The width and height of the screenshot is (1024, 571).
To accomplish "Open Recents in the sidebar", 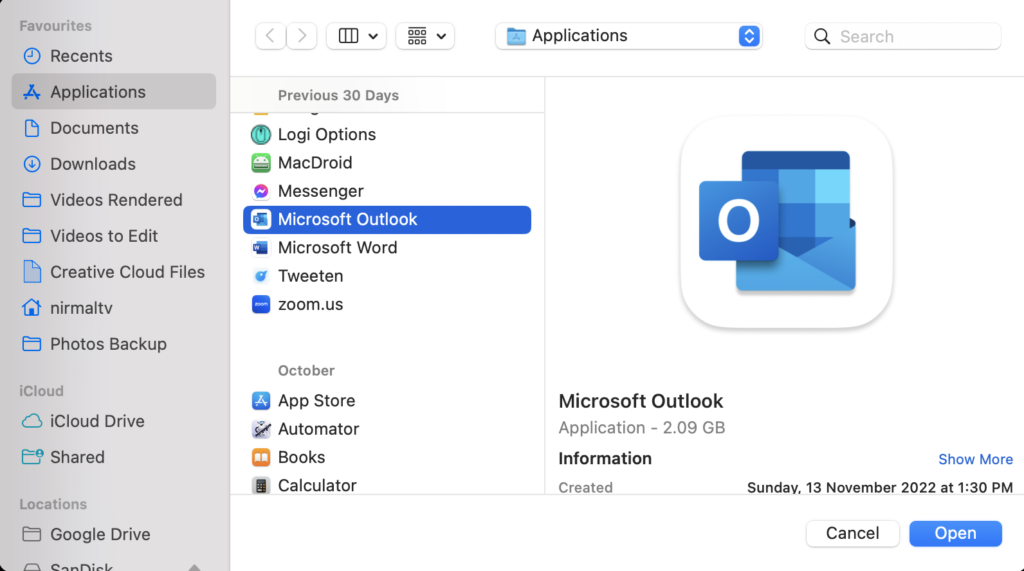I will pyautogui.click(x=114, y=56).
